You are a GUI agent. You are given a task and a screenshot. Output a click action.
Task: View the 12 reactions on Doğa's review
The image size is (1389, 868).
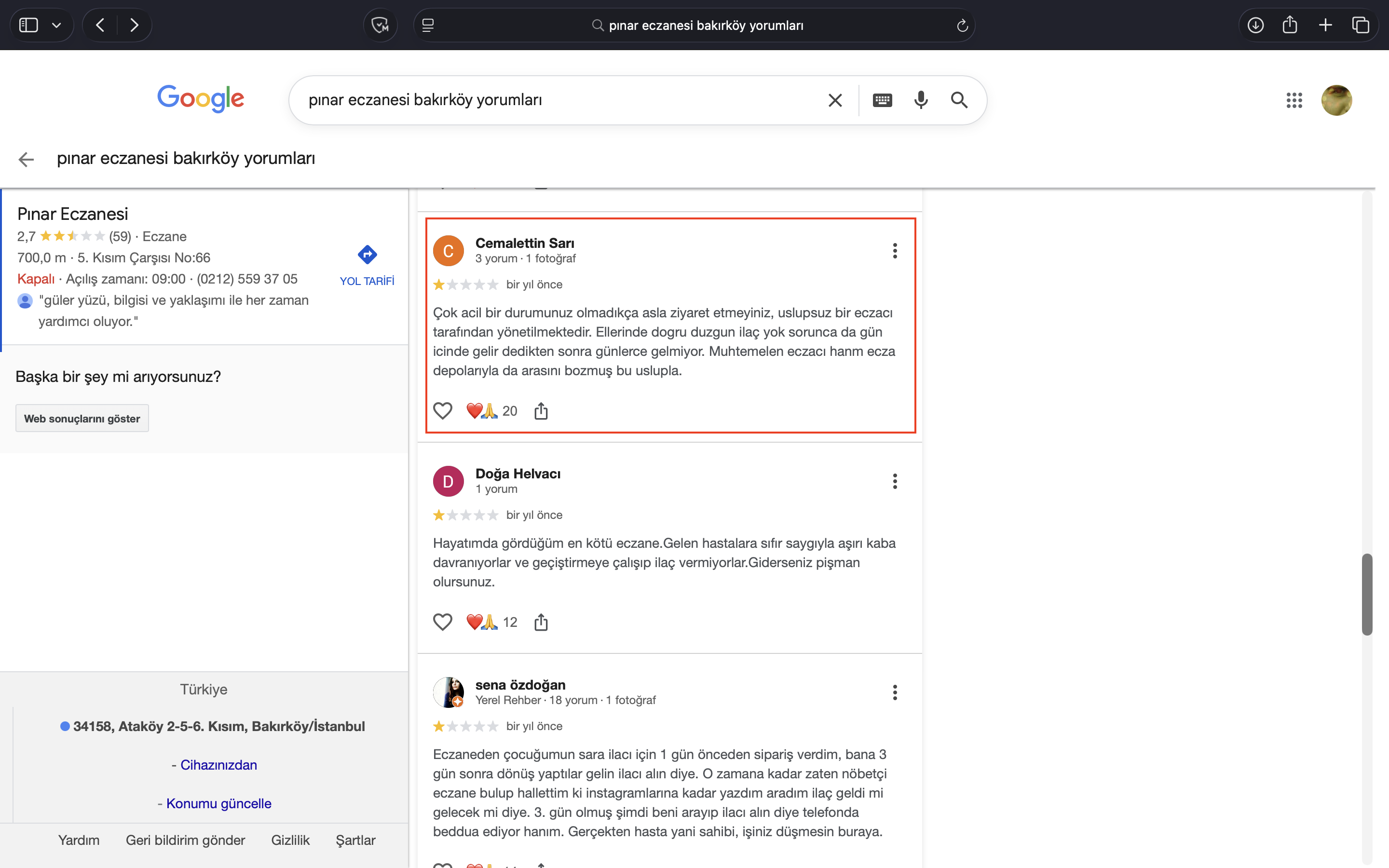[492, 622]
